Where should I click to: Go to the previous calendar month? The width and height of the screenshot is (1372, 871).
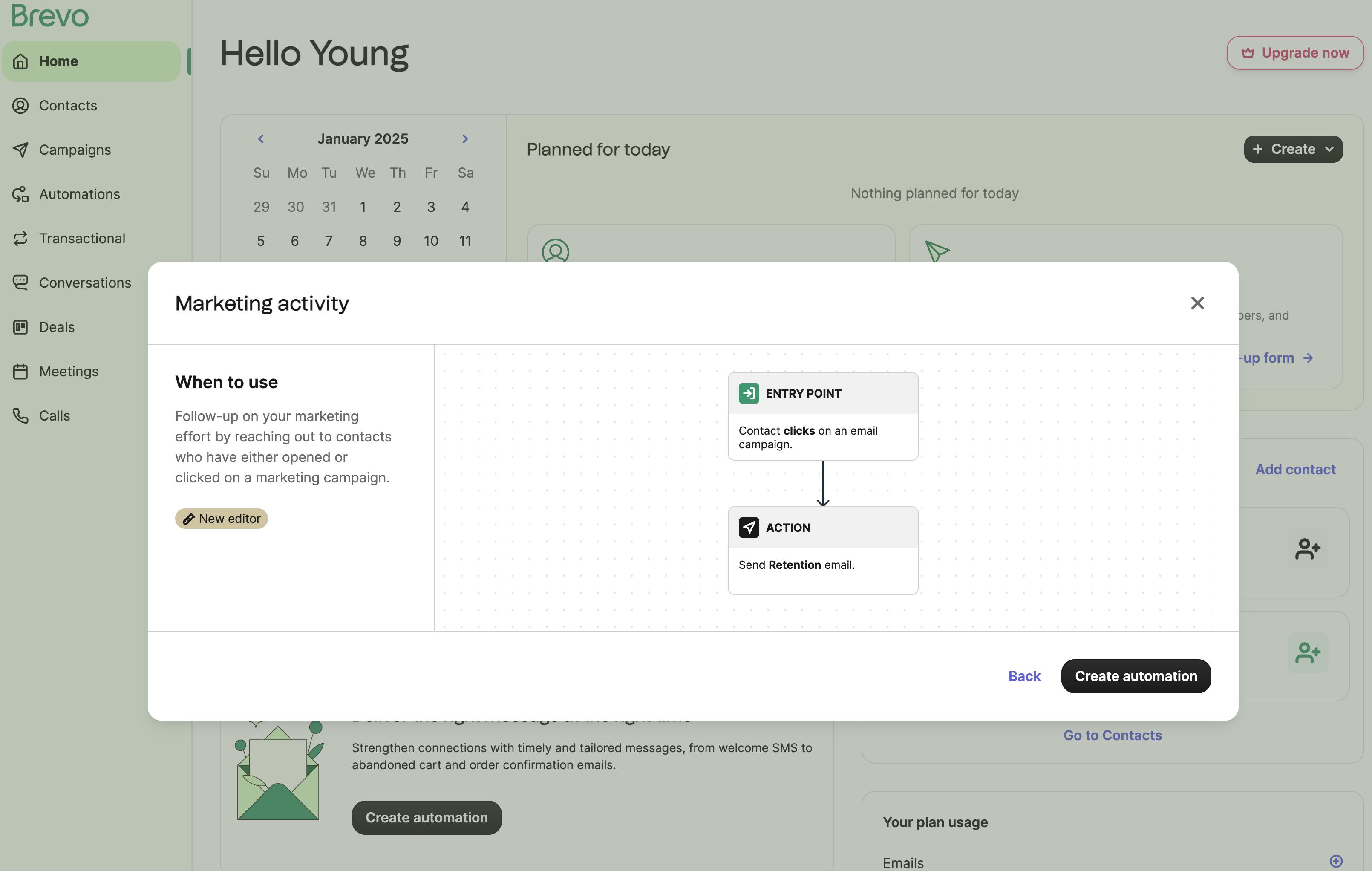click(261, 139)
